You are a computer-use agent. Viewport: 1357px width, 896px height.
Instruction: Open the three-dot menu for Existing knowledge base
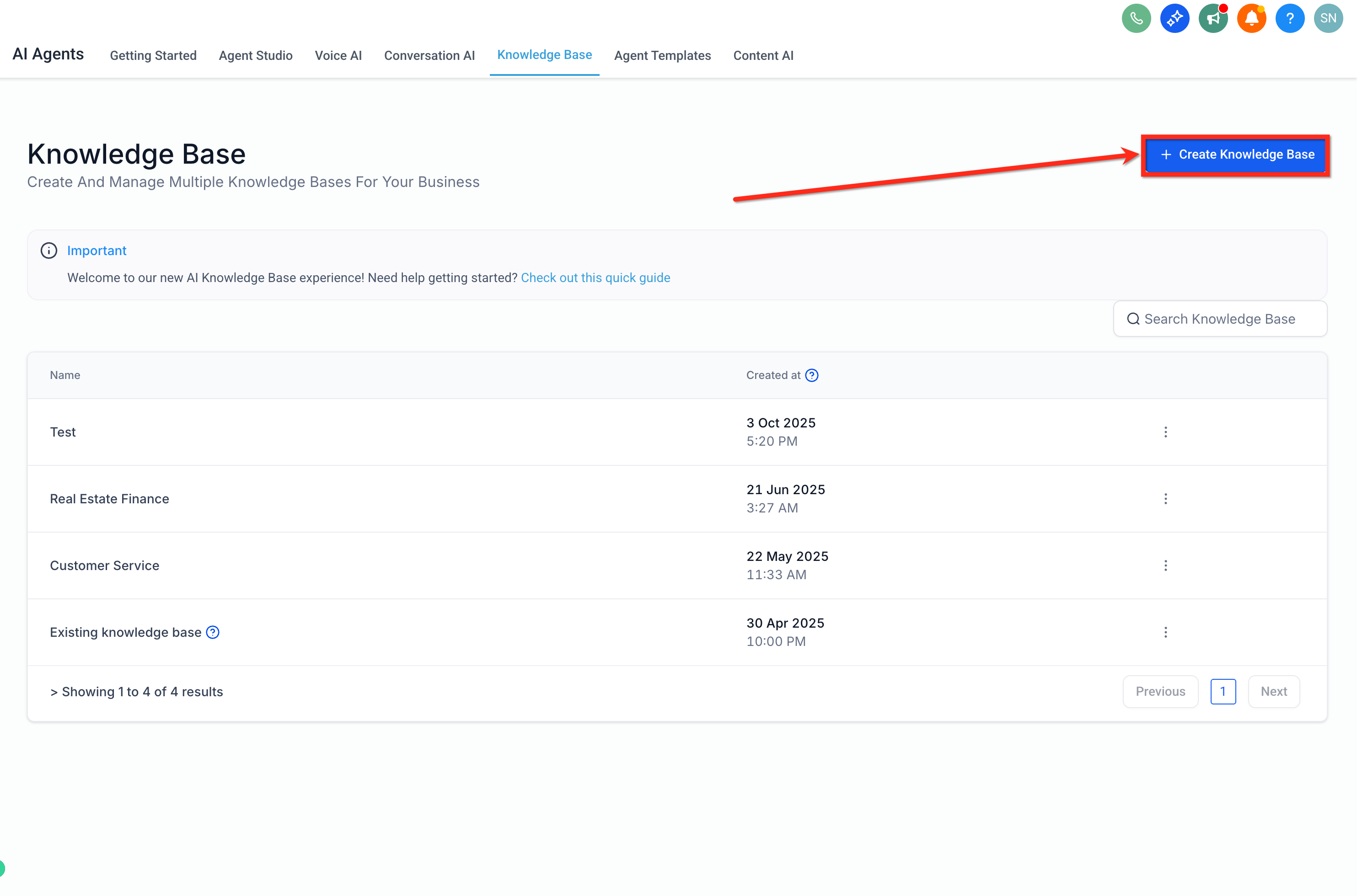tap(1165, 632)
